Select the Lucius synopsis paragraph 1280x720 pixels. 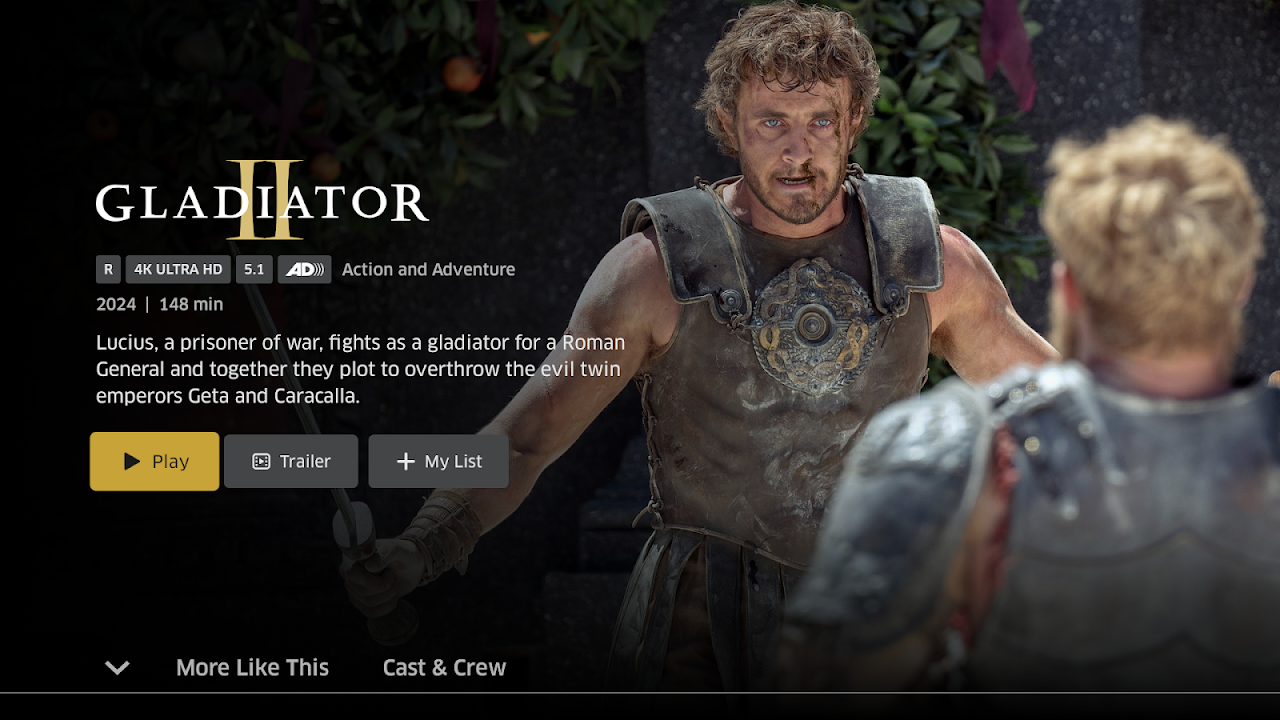pyautogui.click(x=360, y=369)
